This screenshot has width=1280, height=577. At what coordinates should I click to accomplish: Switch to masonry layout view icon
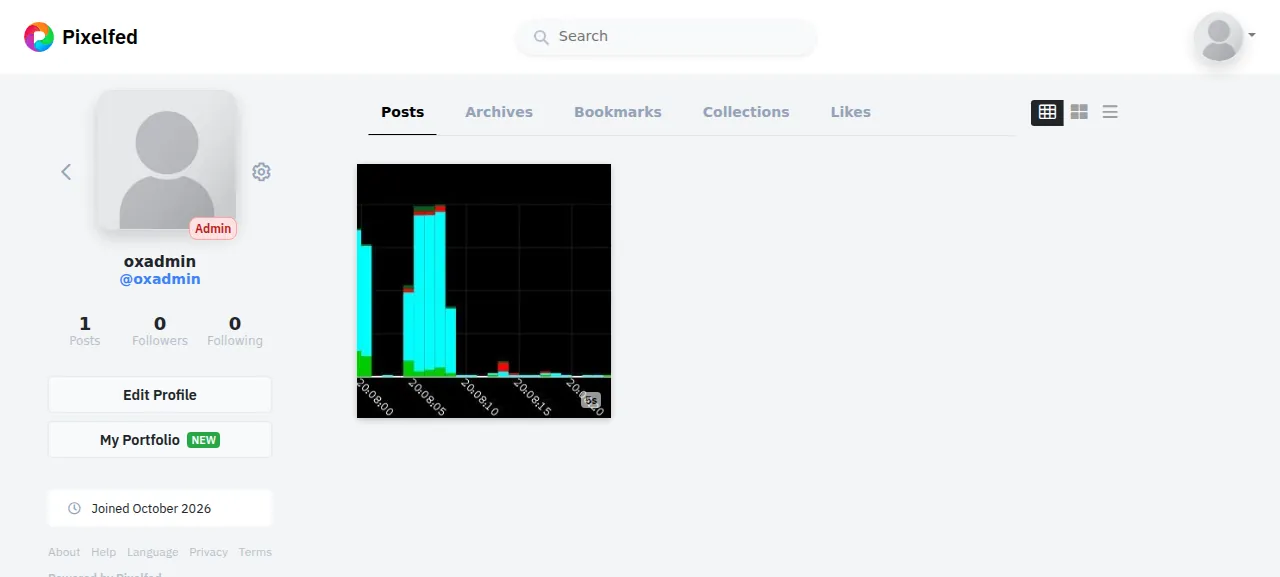pos(1079,112)
